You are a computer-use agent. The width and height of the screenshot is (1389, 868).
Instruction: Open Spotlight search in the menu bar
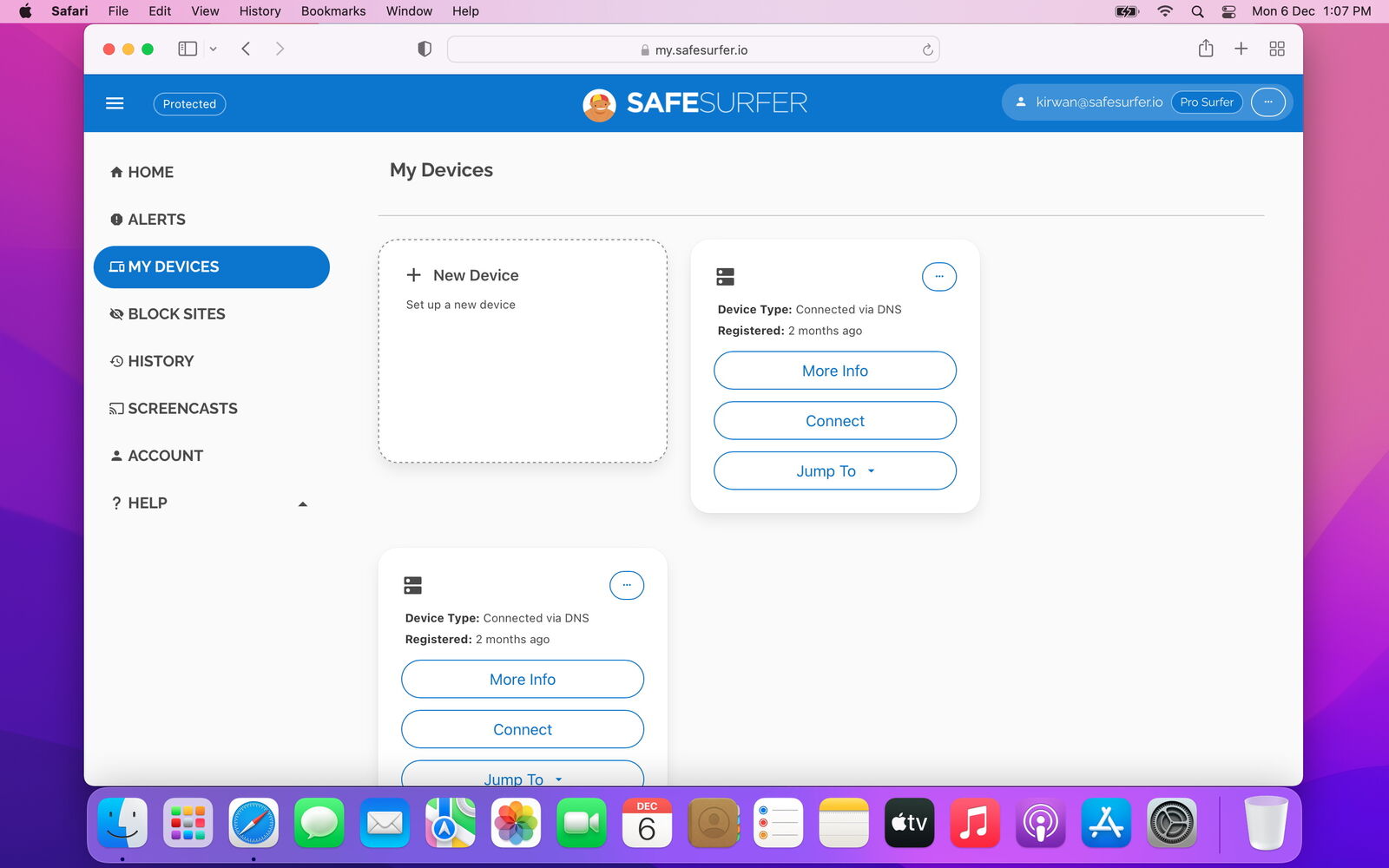(1197, 11)
